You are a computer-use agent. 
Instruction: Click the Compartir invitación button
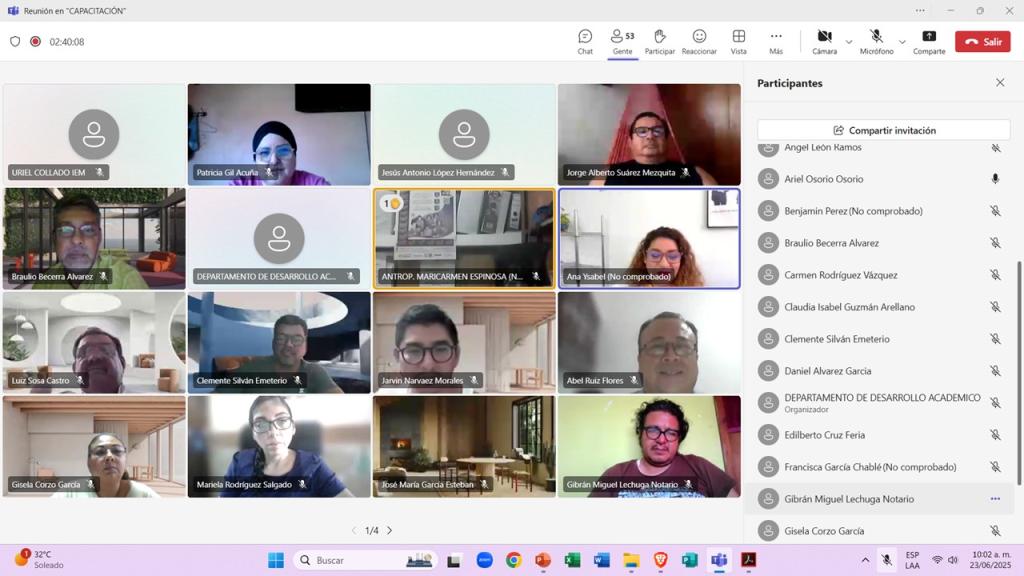coord(884,130)
